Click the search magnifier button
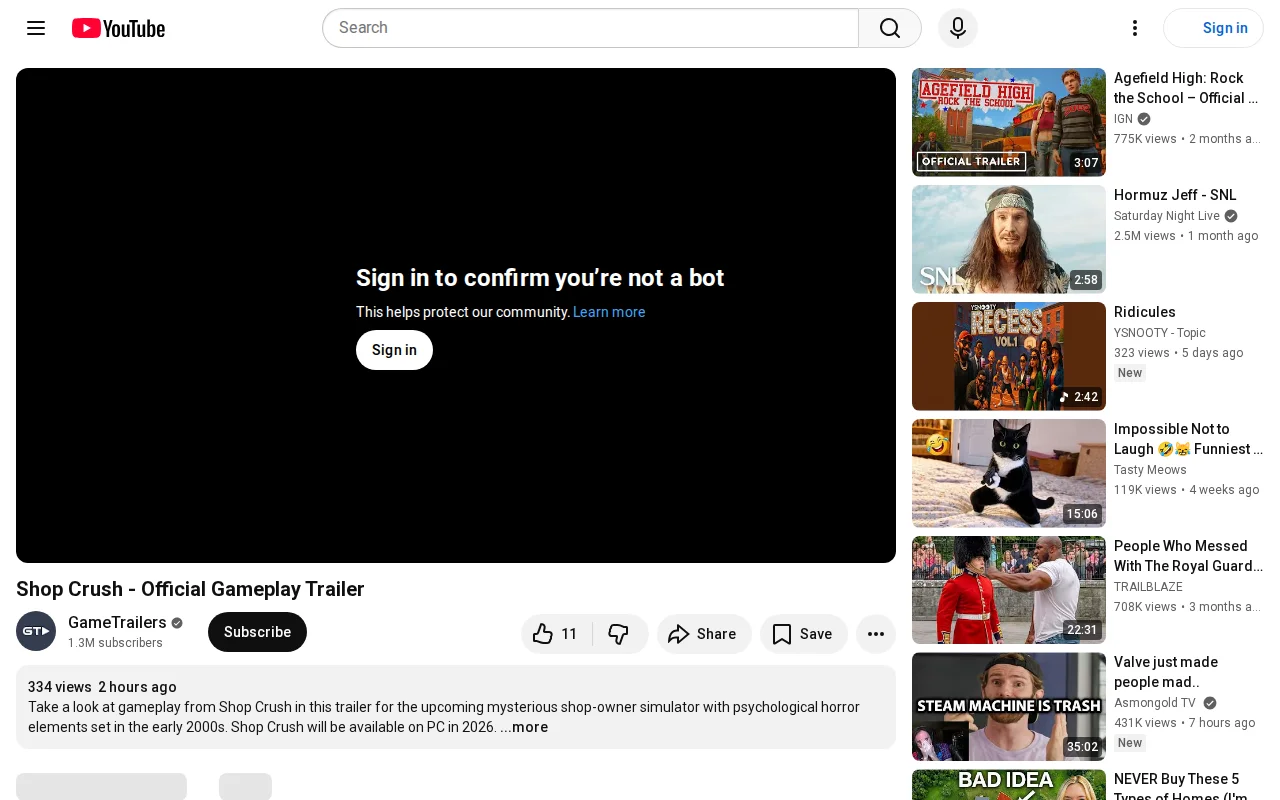Screen dimensions: 1280x800 (x=890, y=28)
